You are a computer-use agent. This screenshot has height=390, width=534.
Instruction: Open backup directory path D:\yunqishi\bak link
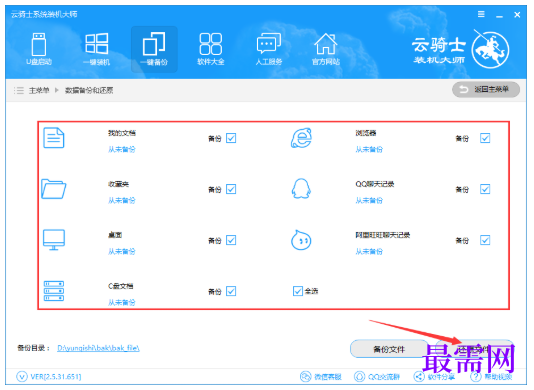[98, 348]
